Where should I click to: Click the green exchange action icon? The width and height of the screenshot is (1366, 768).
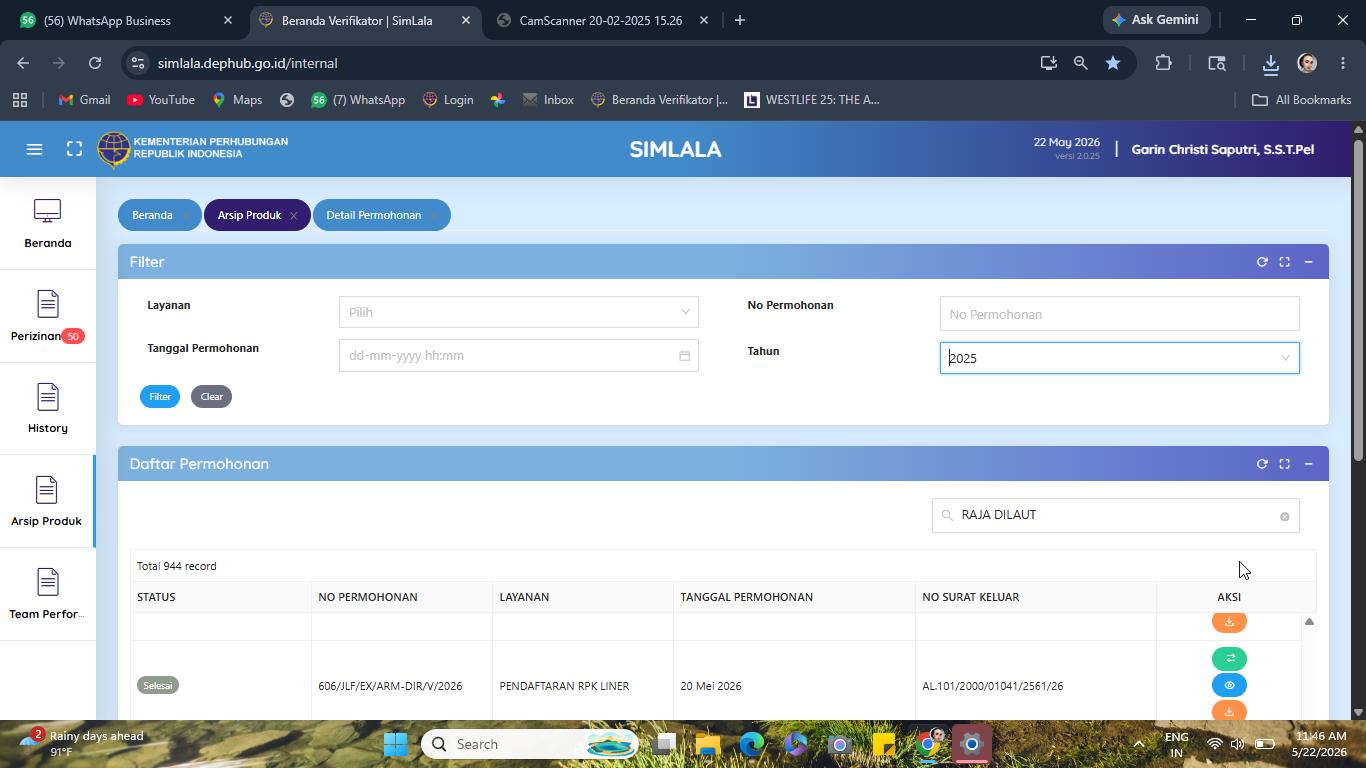click(x=1229, y=658)
